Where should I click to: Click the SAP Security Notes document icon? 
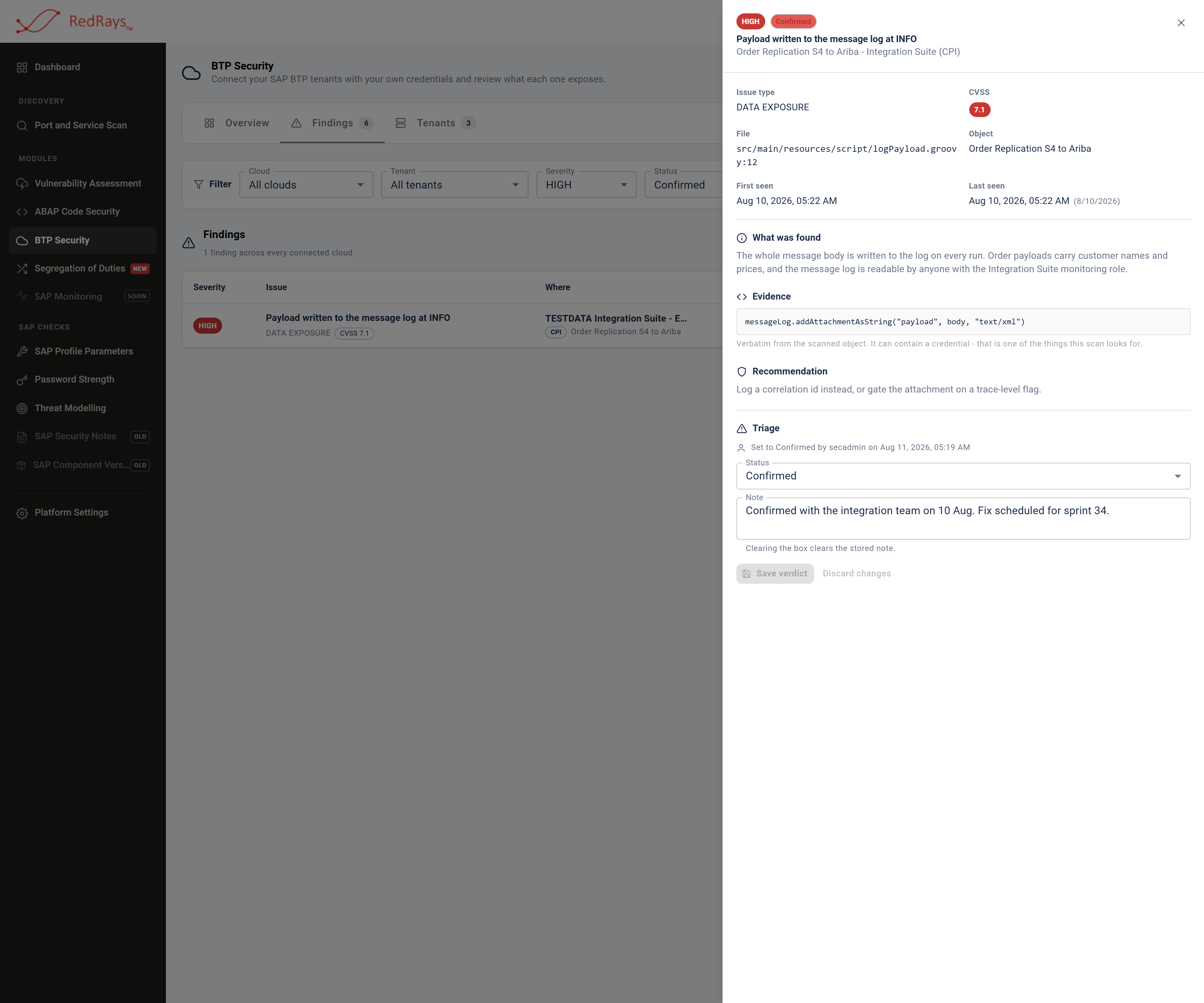click(x=22, y=437)
